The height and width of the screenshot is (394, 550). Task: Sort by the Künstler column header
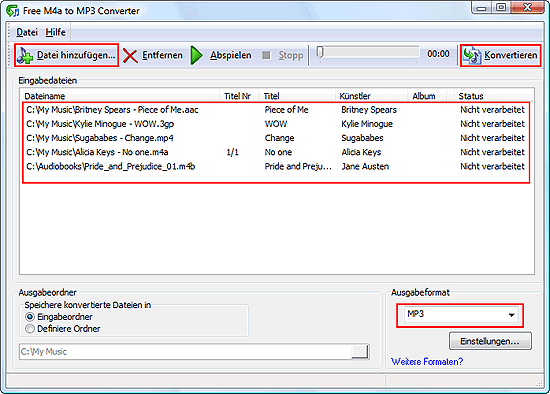pos(371,96)
